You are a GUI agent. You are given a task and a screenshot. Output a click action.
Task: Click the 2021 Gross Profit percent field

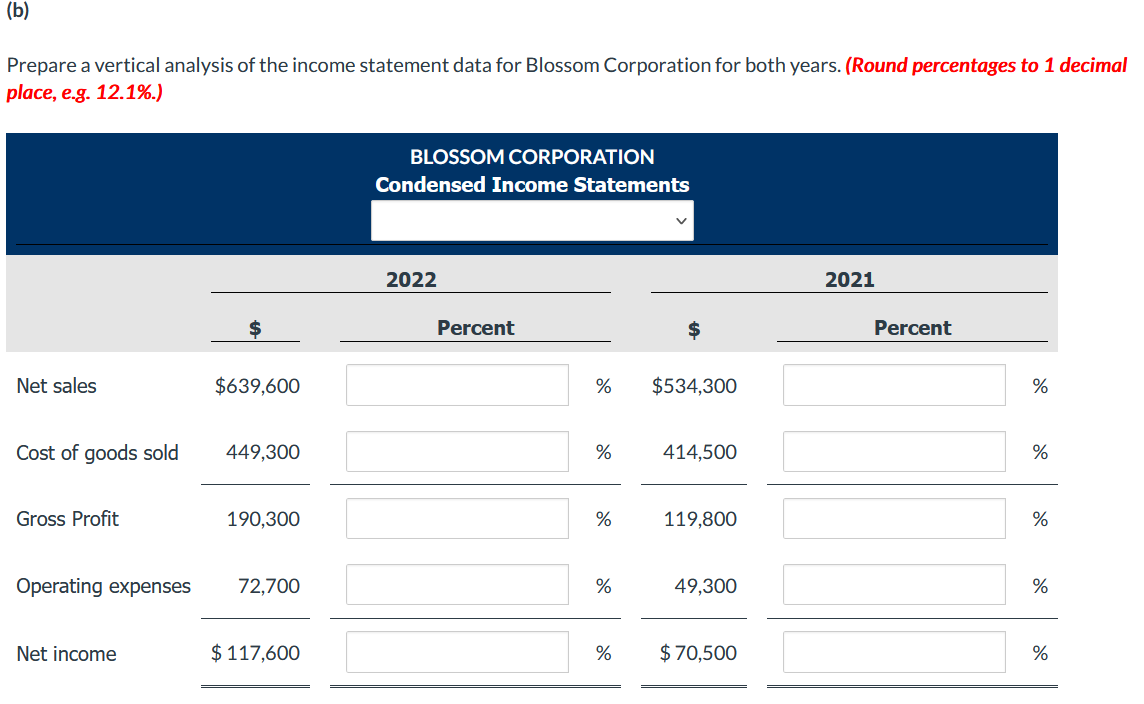pos(893,518)
